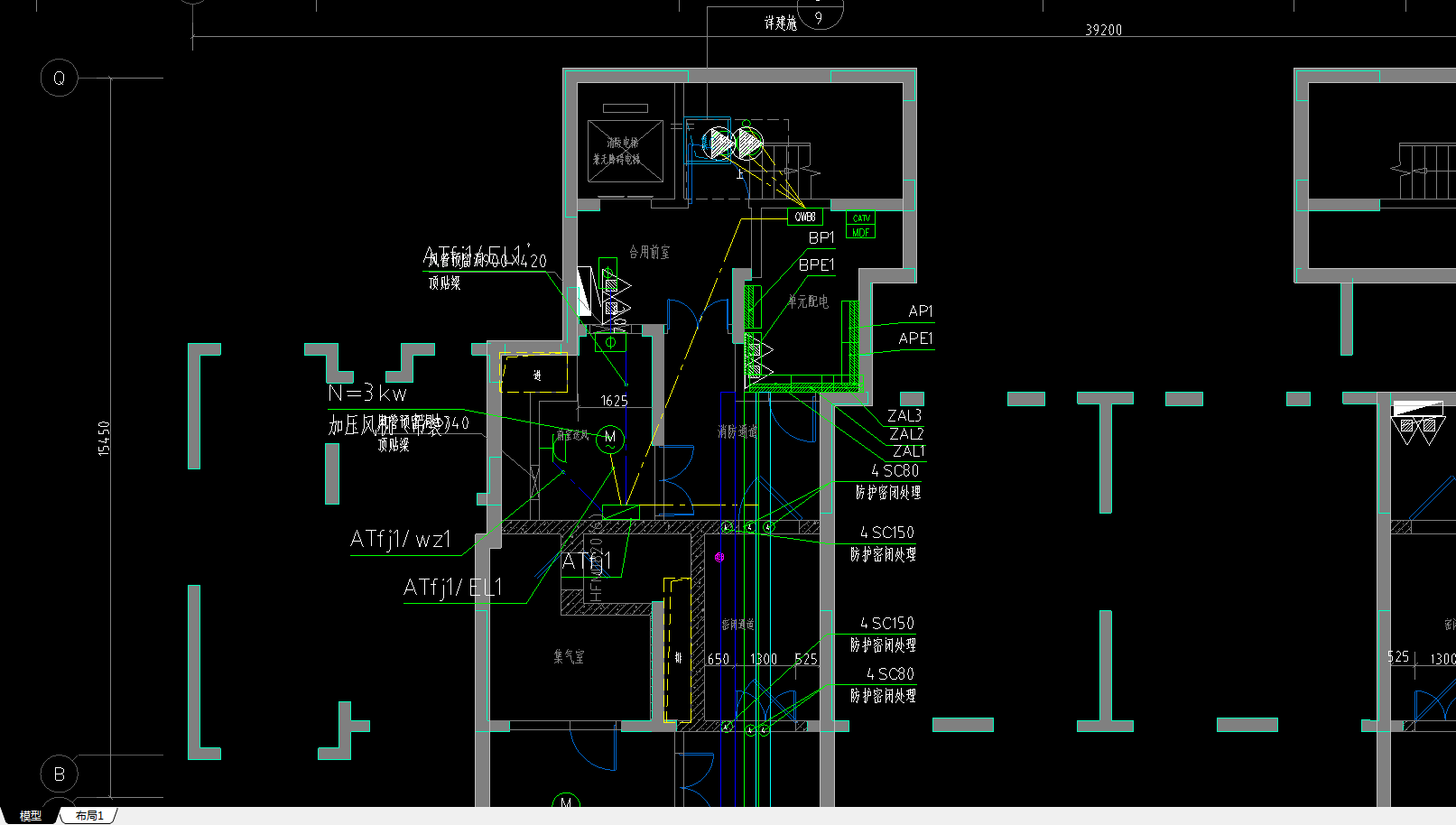Image resolution: width=1456 pixels, height=825 pixels.
Task: Select the BPE1 label
Action: pos(817,264)
